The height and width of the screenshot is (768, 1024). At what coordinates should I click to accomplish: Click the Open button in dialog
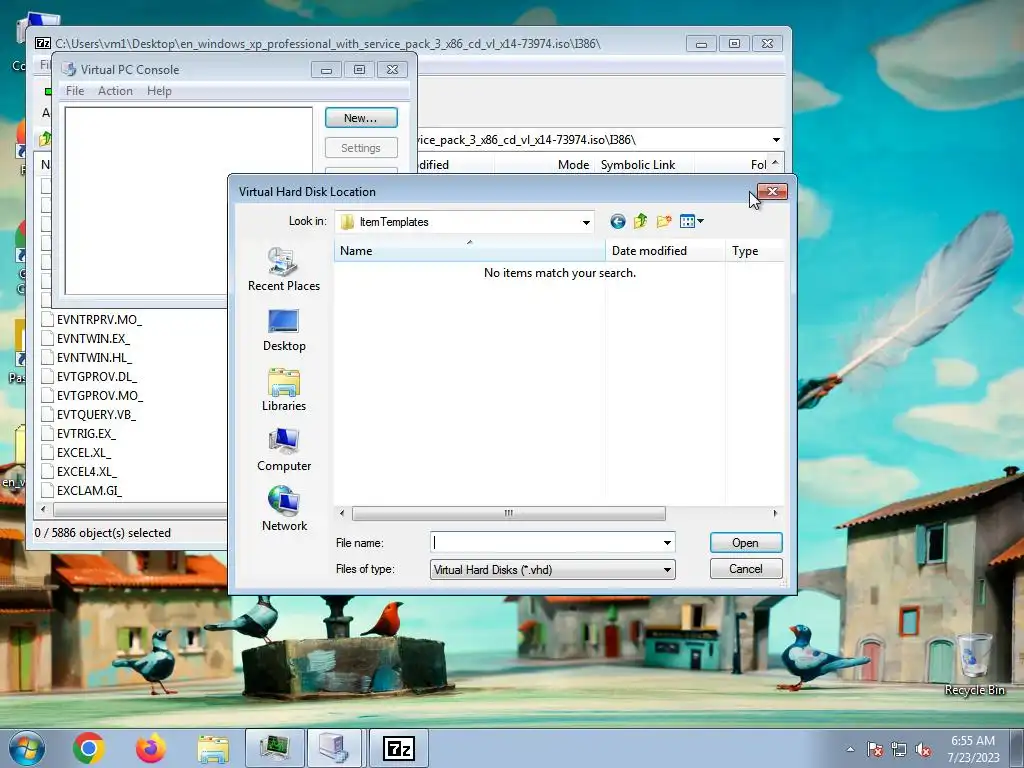click(746, 543)
